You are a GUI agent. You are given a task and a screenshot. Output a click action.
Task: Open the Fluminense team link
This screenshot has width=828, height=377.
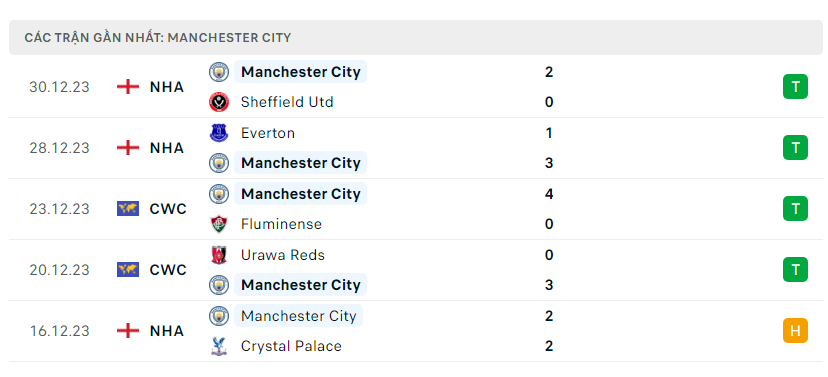[x=281, y=224]
